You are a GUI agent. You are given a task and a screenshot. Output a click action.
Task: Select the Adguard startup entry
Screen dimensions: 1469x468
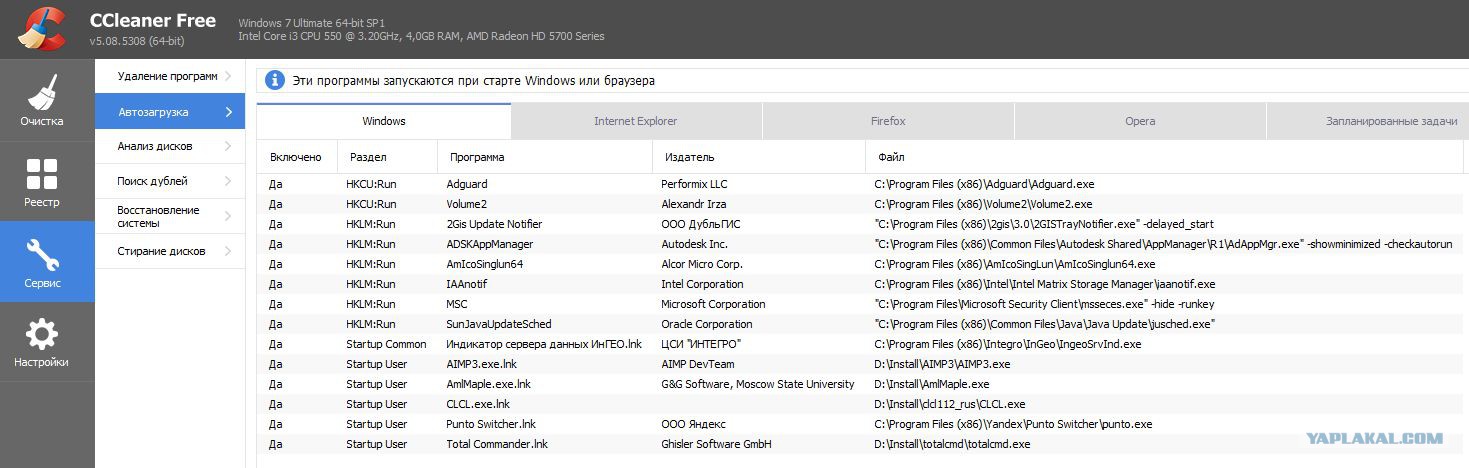860,184
